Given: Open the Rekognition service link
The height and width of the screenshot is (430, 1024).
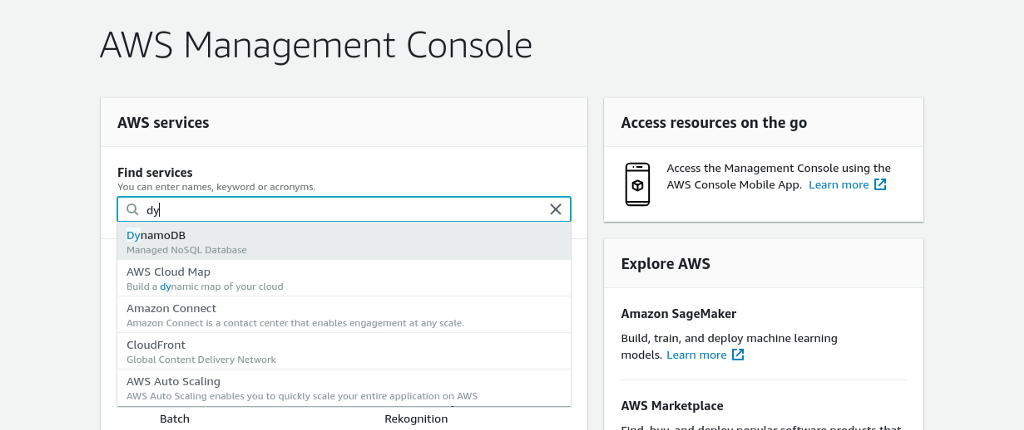Looking at the screenshot, I should pyautogui.click(x=416, y=419).
